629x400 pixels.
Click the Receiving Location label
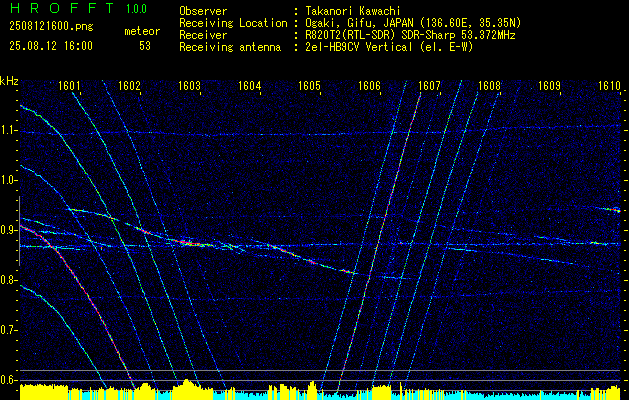pyautogui.click(x=233, y=23)
